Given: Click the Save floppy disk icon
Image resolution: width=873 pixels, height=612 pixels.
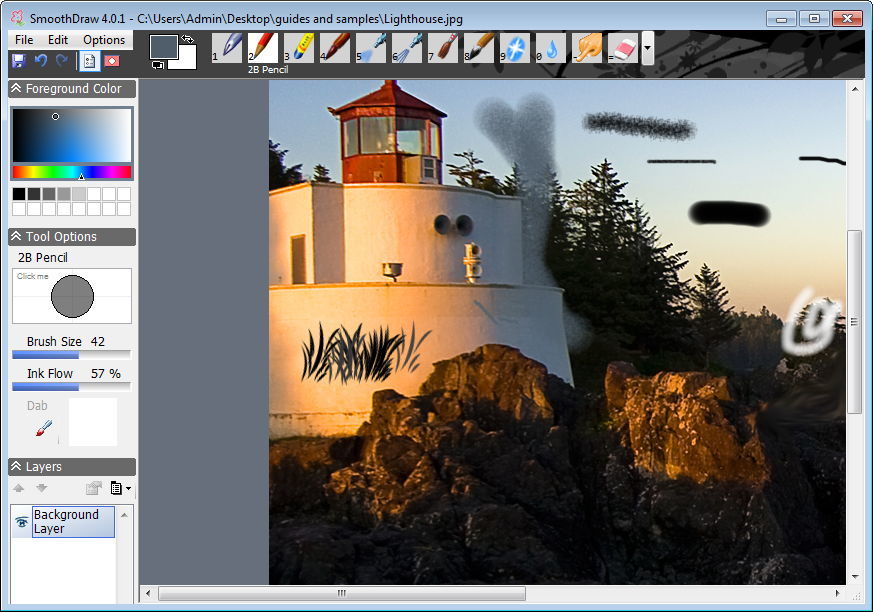Looking at the screenshot, I should [x=18, y=61].
